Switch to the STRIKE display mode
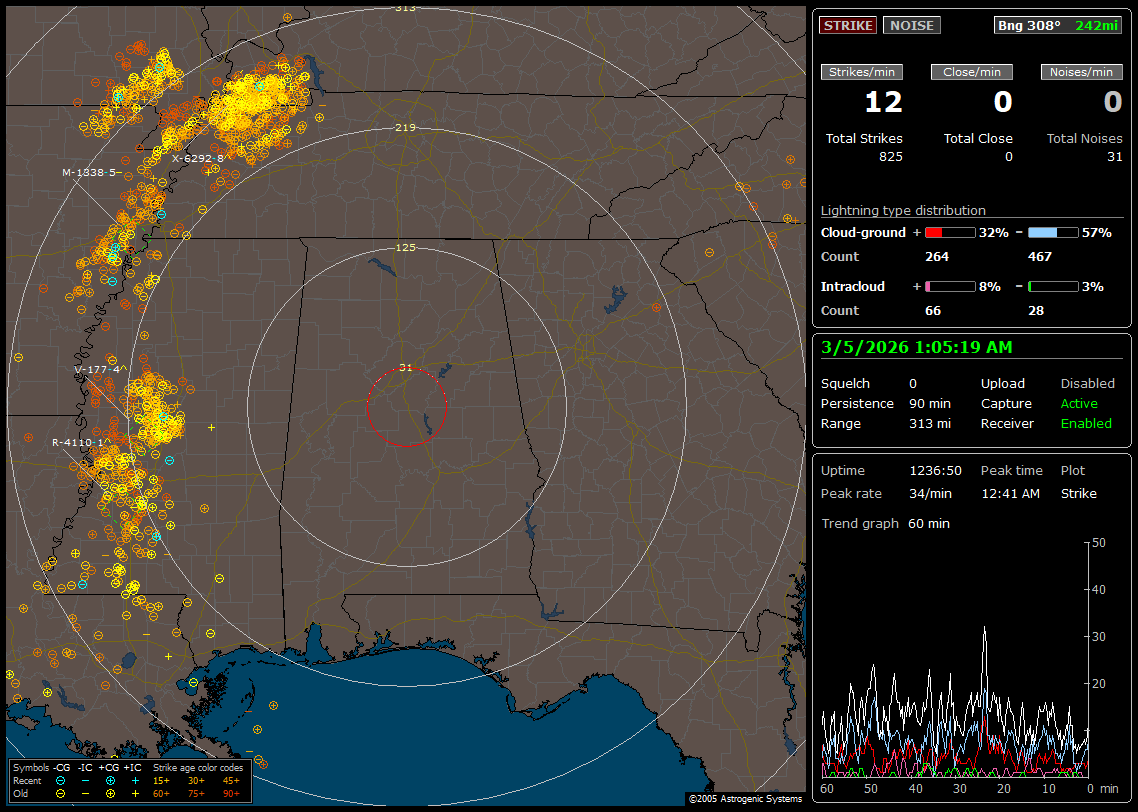This screenshot has height=812, width=1138. click(x=848, y=25)
